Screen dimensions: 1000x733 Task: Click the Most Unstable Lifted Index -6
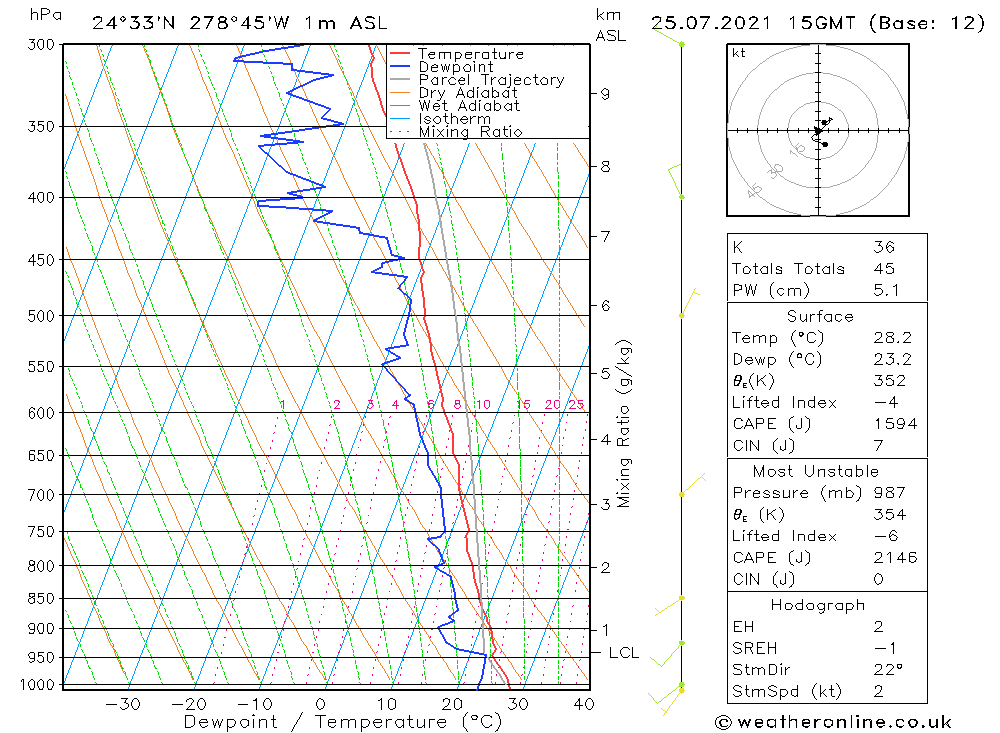click(x=886, y=536)
